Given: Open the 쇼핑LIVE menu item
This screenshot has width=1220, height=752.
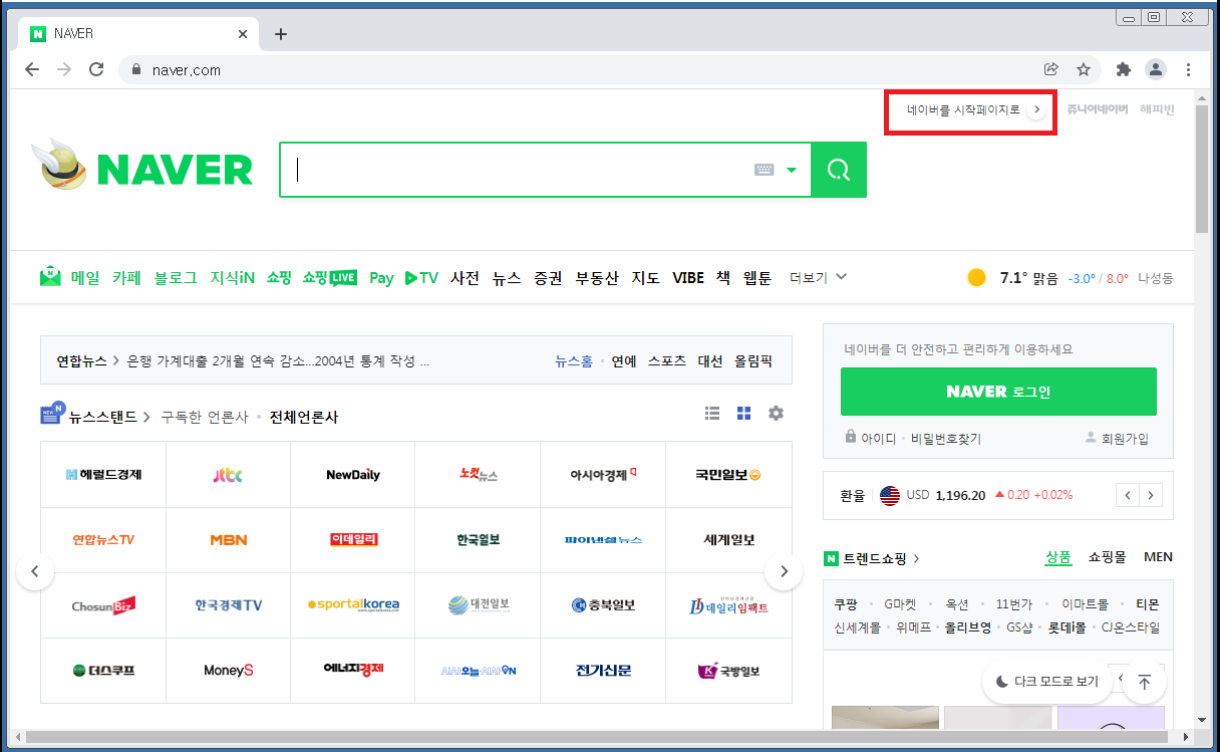Looking at the screenshot, I should point(330,278).
